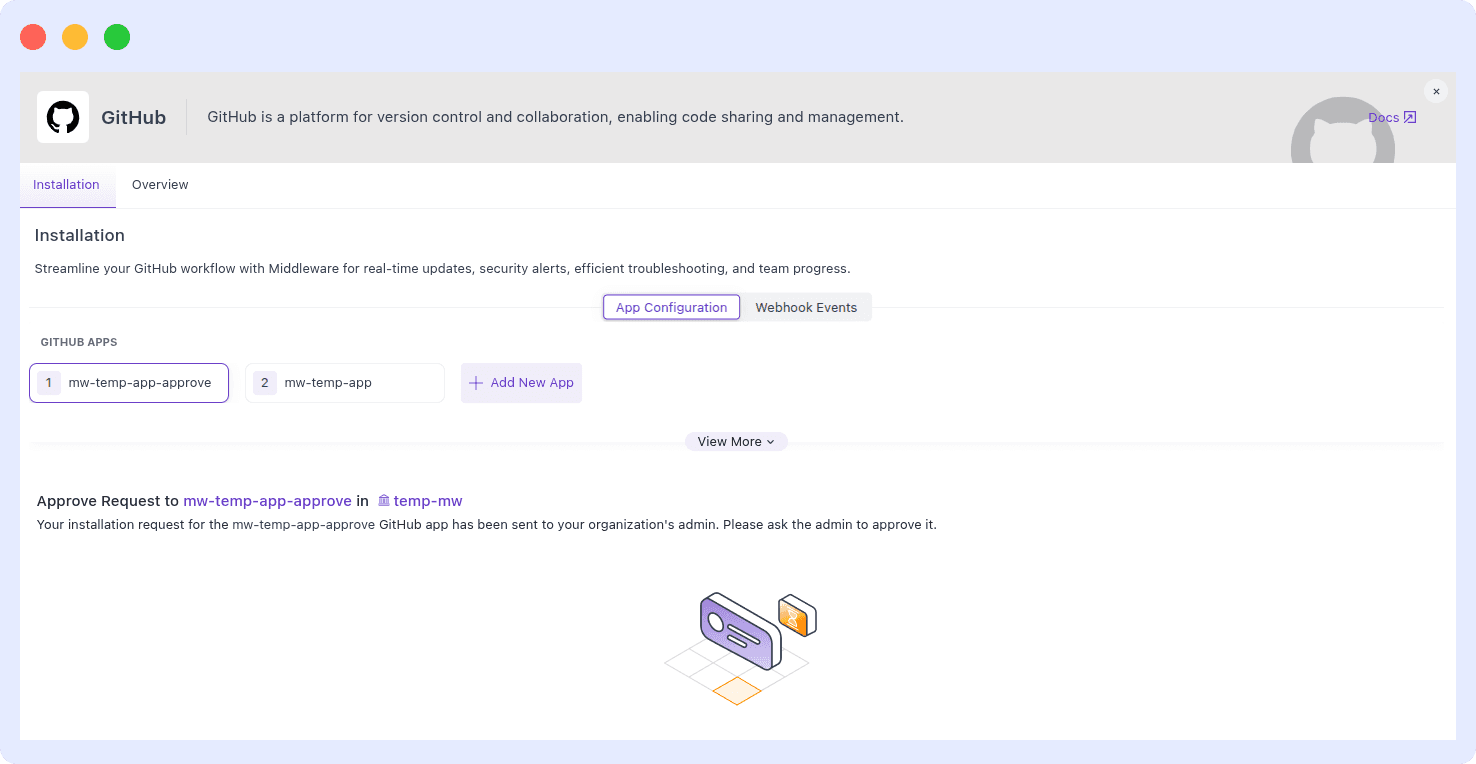1476x764 pixels.
Task: Click the Add New App button
Action: tap(521, 382)
